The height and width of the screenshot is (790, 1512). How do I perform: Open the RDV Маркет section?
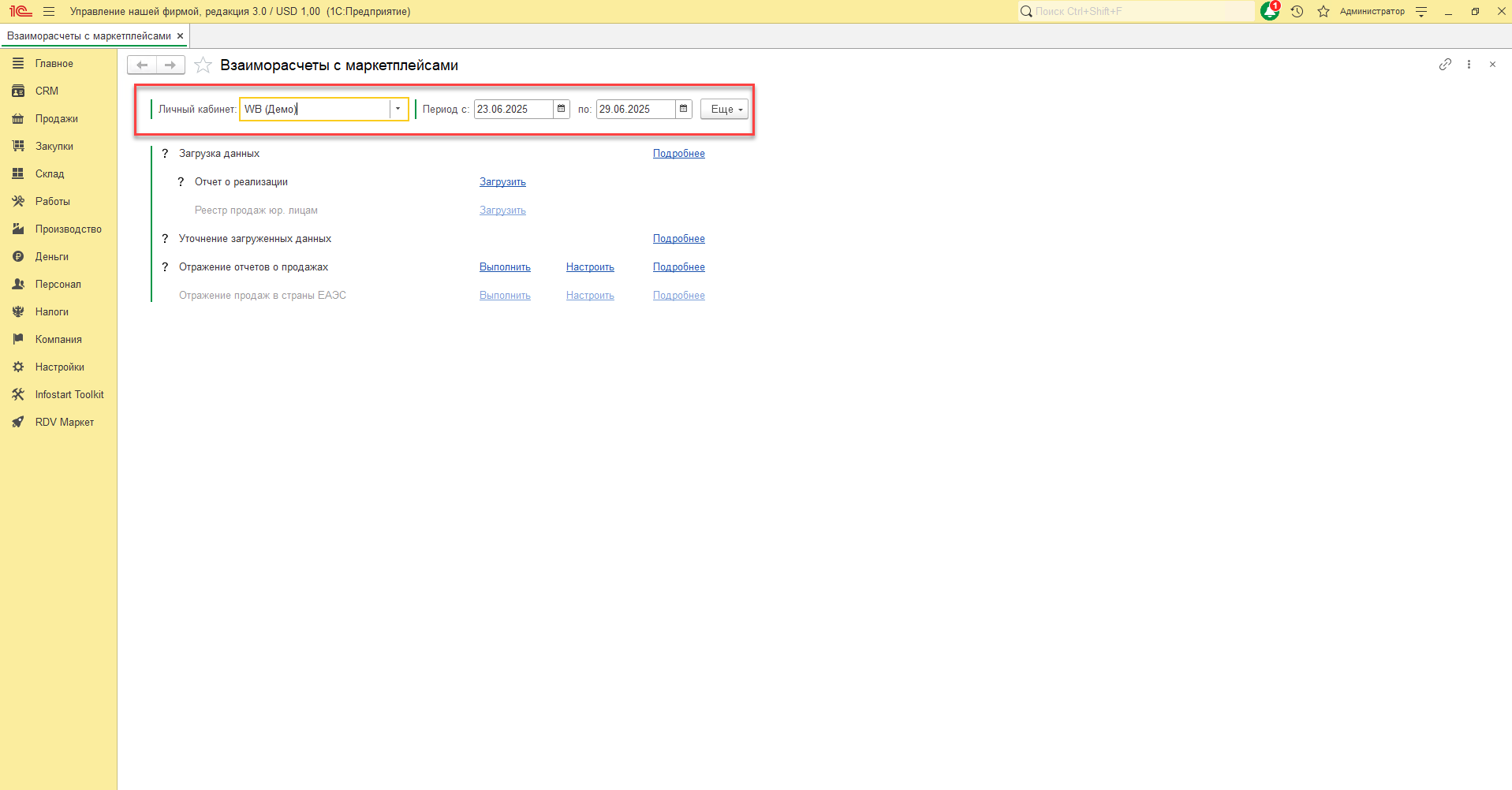[x=58, y=423]
